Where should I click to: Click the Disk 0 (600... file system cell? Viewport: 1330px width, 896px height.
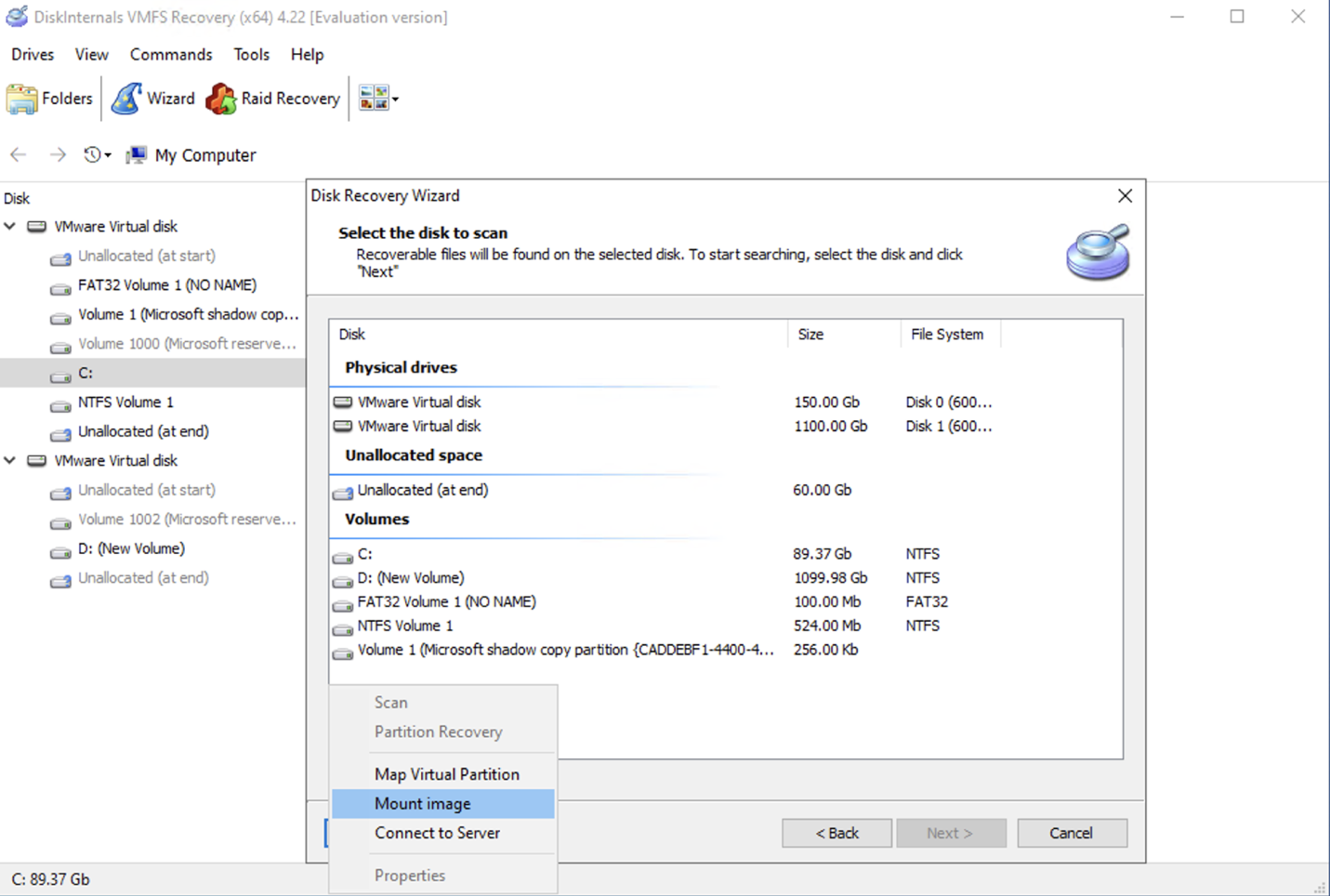point(949,402)
